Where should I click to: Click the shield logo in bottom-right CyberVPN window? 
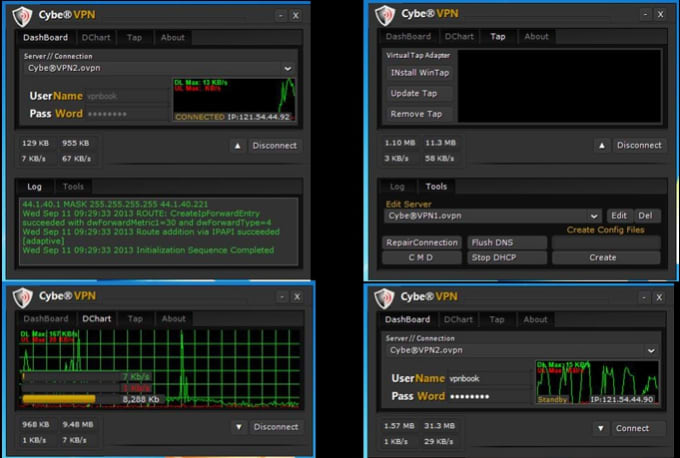(x=384, y=298)
